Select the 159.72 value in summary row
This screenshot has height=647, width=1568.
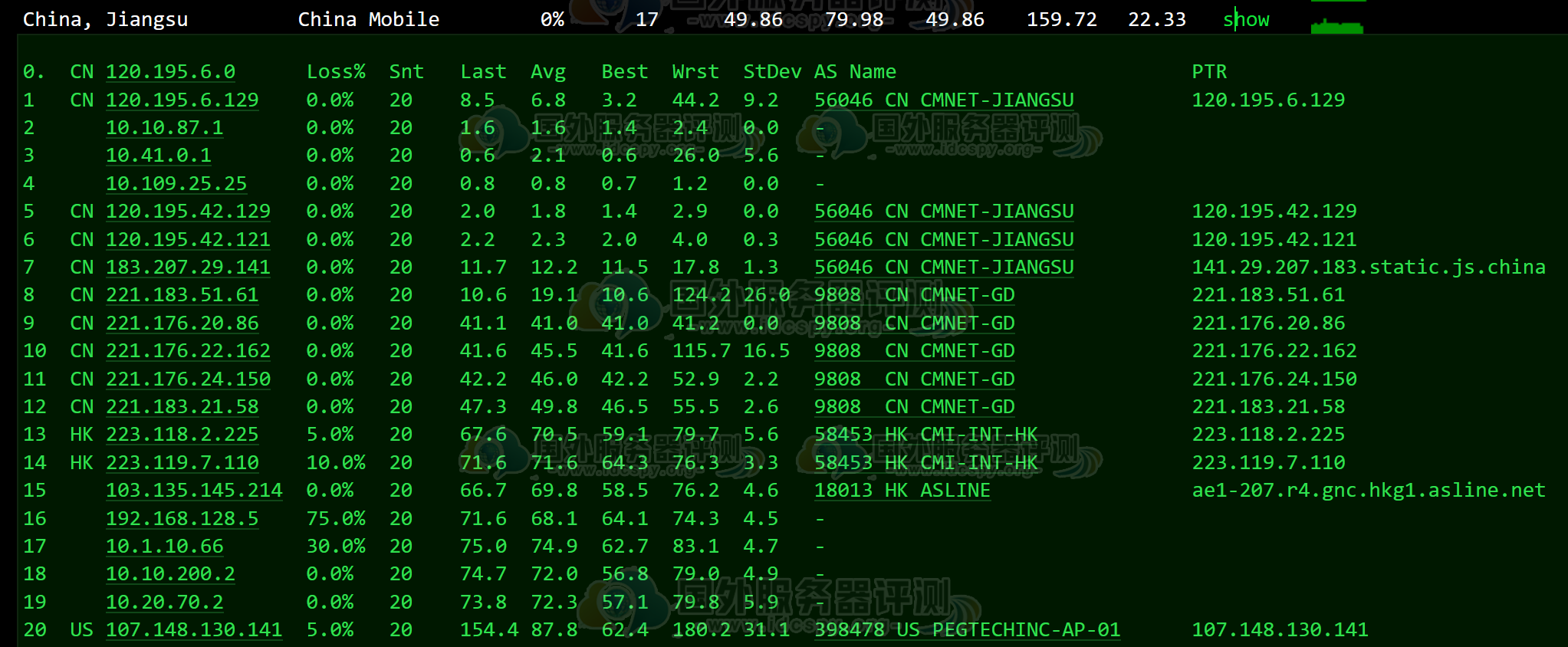coord(1062,20)
